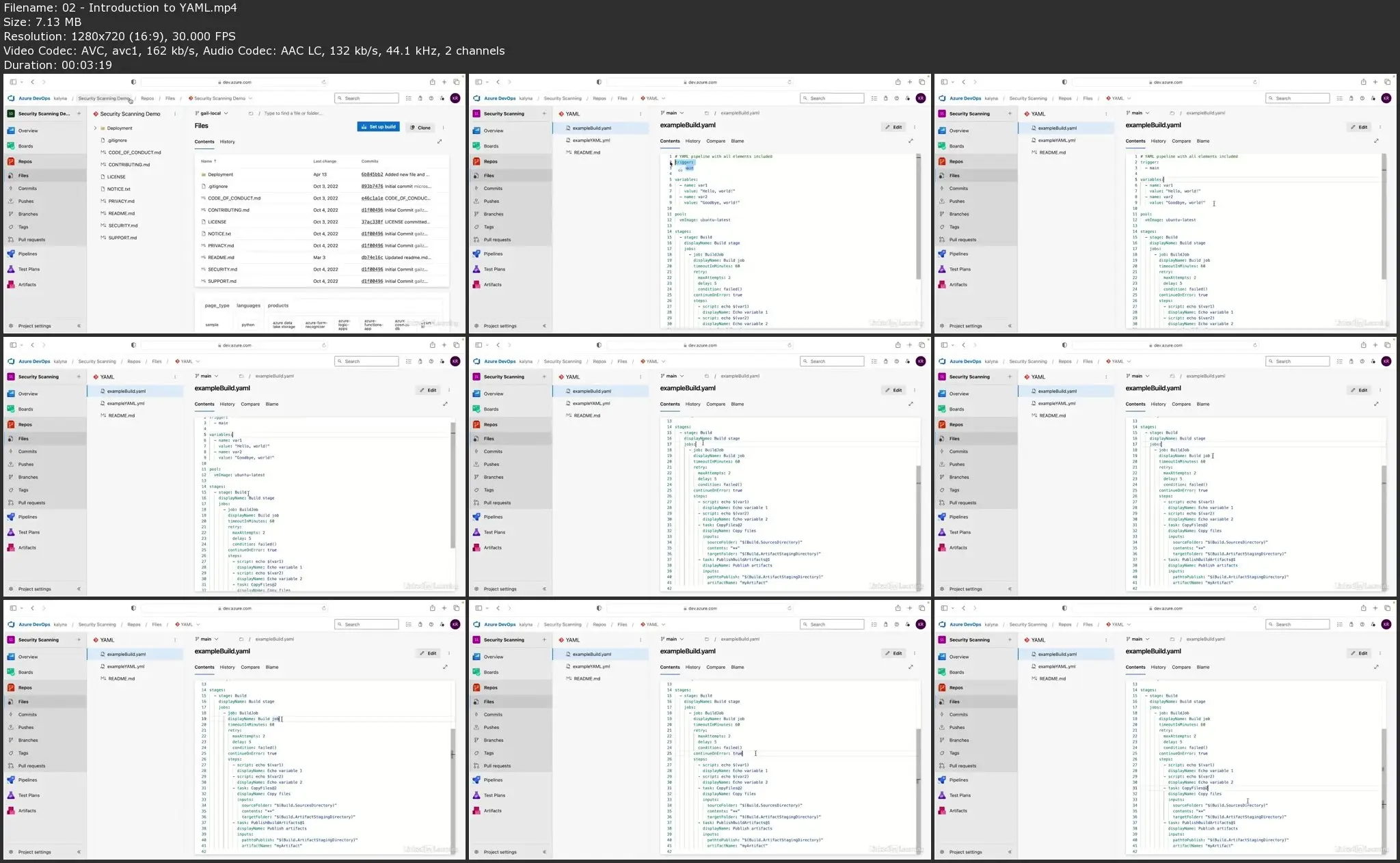Open more options dots beside the Clone button
1400x863 pixels.
444,127
